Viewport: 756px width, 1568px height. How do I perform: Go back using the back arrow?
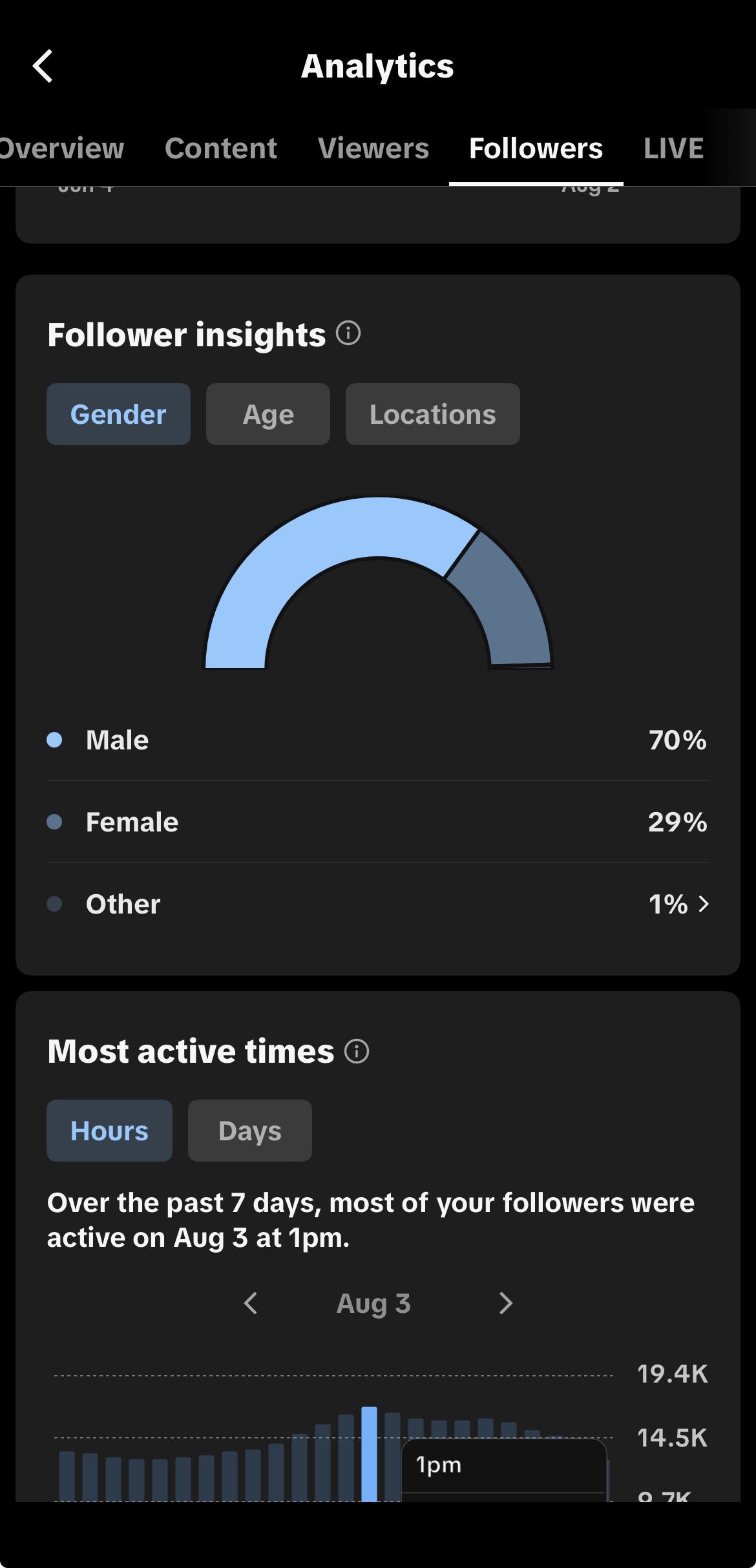[x=43, y=66]
